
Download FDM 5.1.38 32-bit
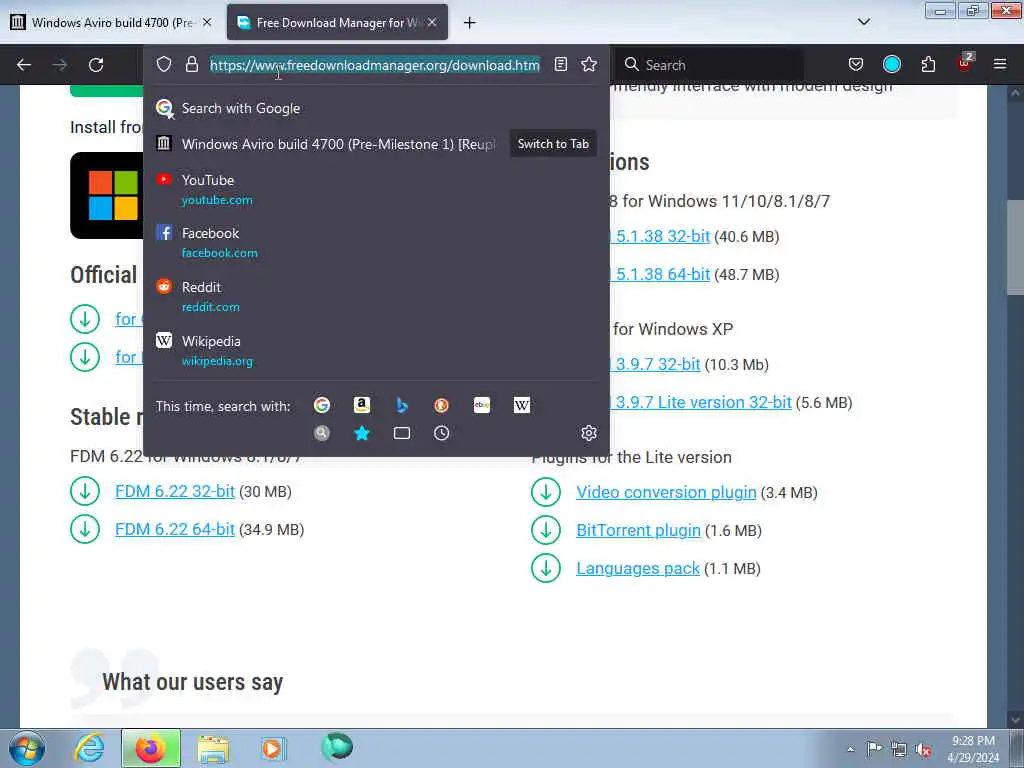click(x=660, y=236)
